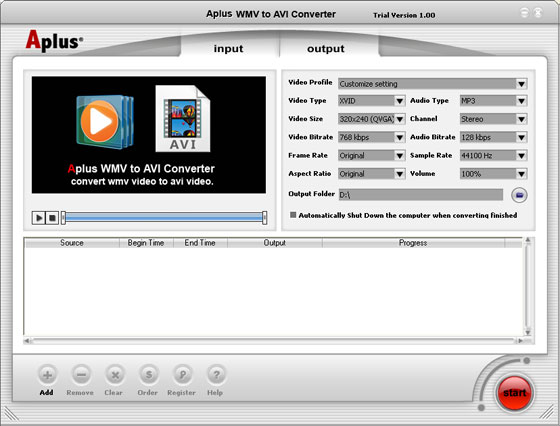560x426 pixels.
Task: Play the video preview
Action: click(x=39, y=218)
